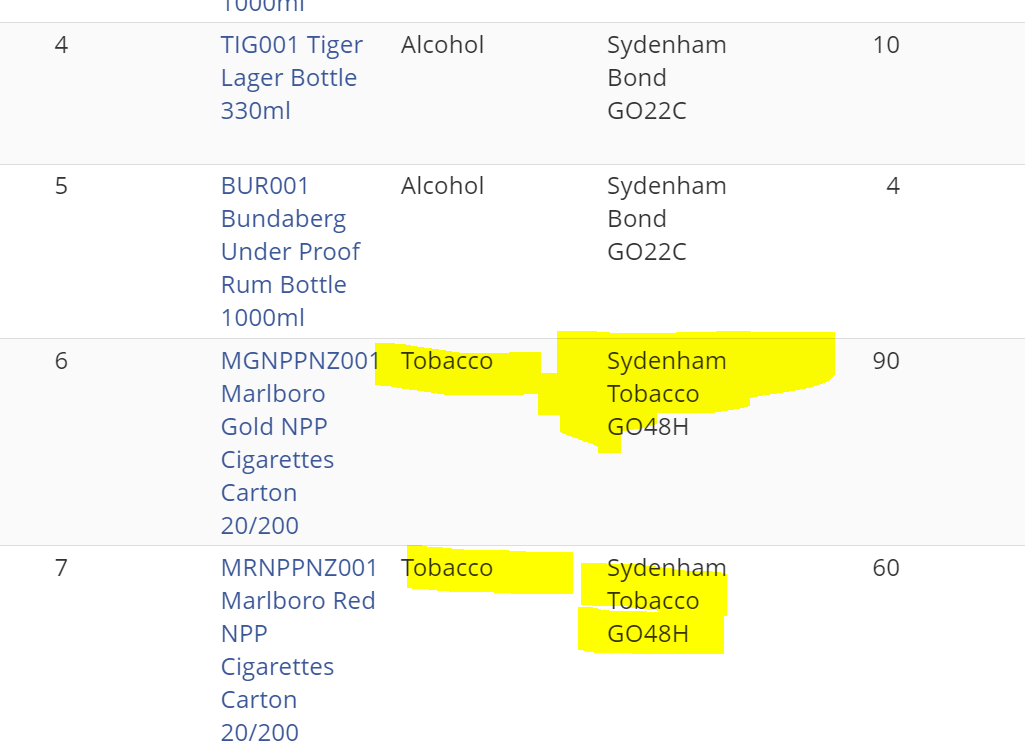Viewport: 1025px width, 751px height.
Task: Click quantity 10 in Tiger Lager row
Action: [x=886, y=45]
